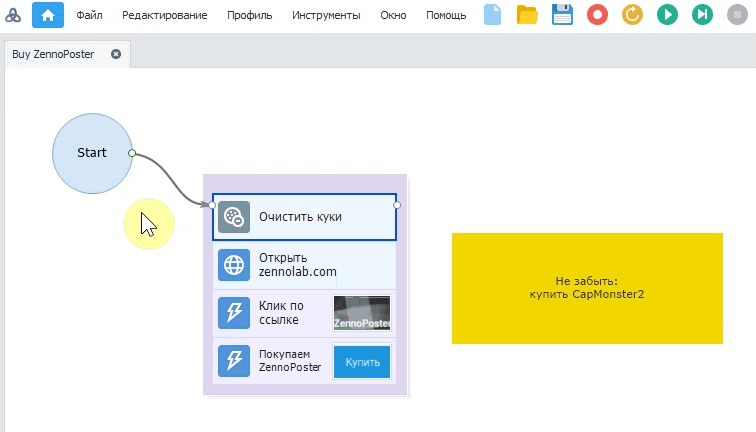Select the yellow note about CapMonster2
The image size is (756, 432).
click(587, 288)
